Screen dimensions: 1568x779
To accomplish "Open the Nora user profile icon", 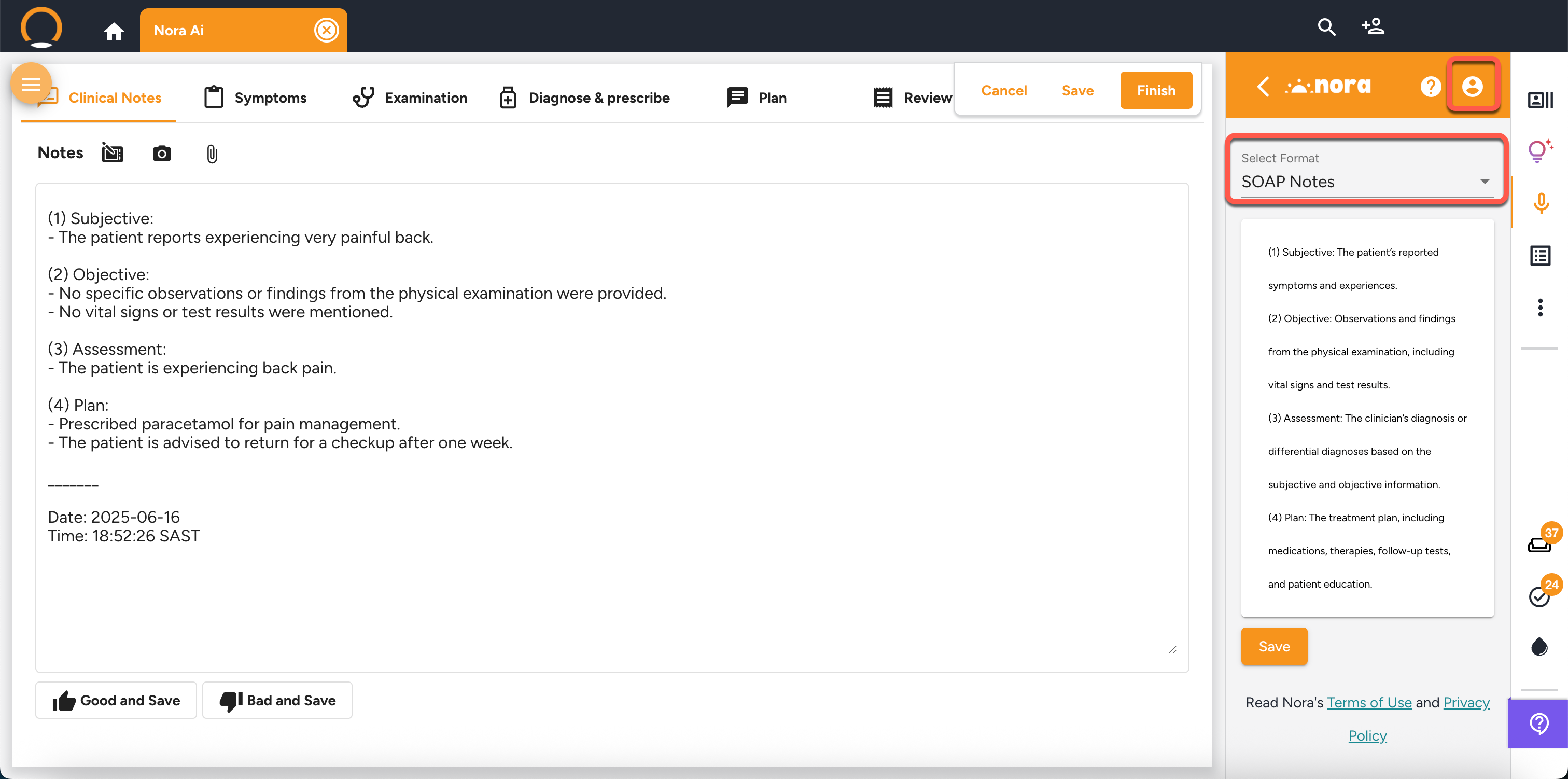I will click(x=1472, y=86).
